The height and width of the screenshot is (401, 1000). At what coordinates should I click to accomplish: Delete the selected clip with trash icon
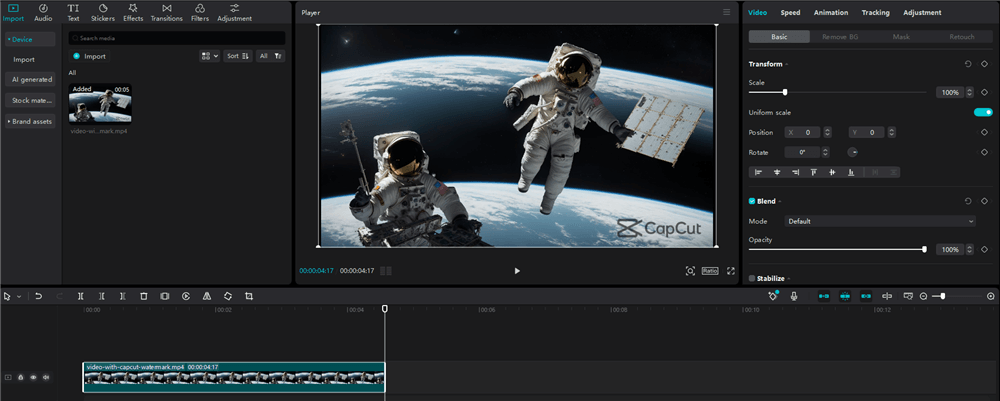(143, 296)
